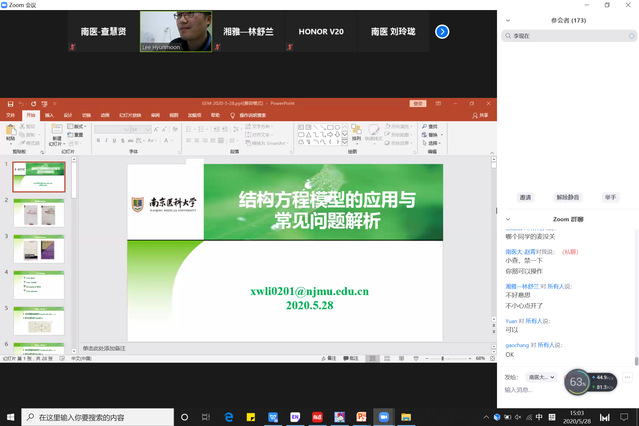The image size is (639, 426).
Task: Click the PowerPoint save icon in title bar
Action: point(10,103)
